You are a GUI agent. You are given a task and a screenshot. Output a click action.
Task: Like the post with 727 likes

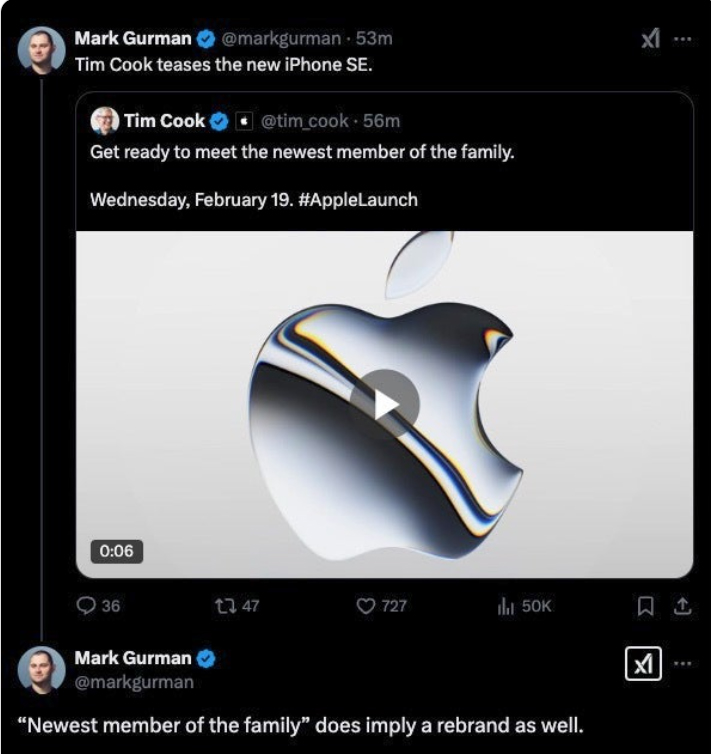pyautogui.click(x=366, y=605)
